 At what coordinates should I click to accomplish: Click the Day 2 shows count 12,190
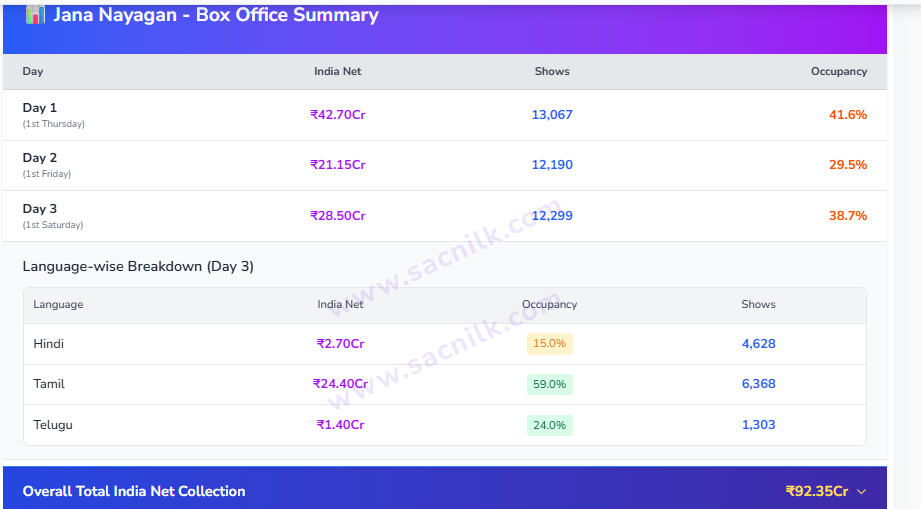pyautogui.click(x=552, y=165)
